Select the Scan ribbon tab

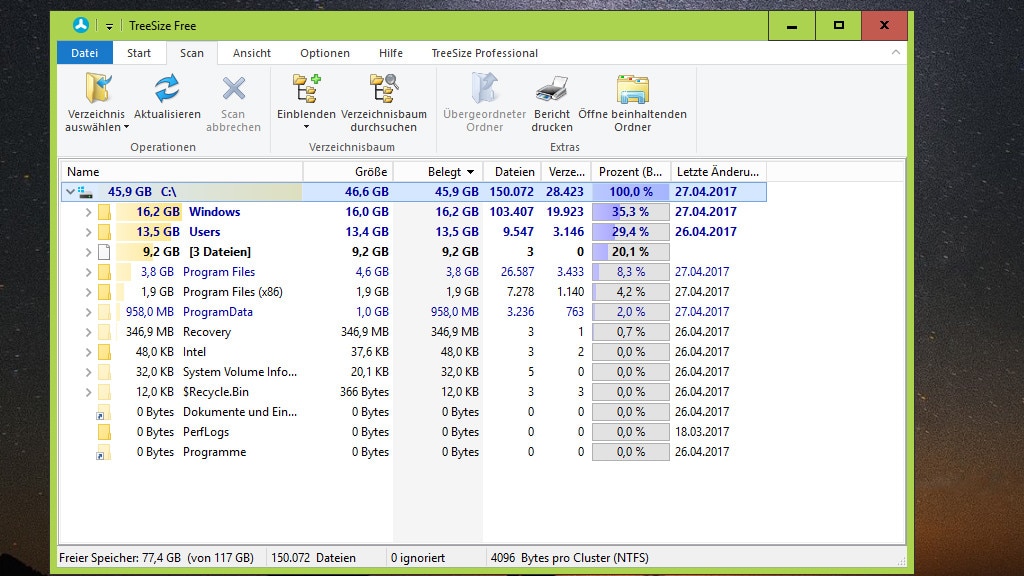pos(192,53)
